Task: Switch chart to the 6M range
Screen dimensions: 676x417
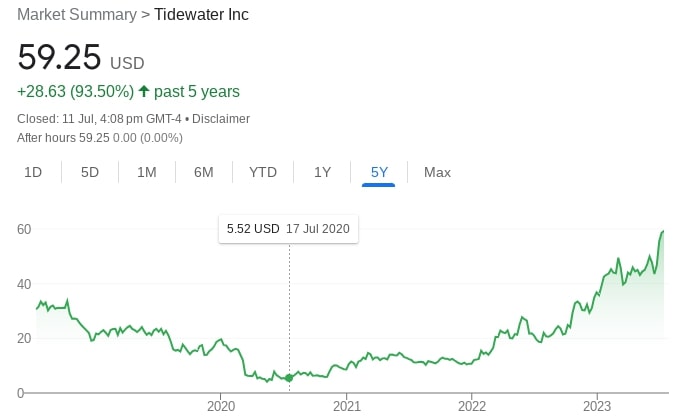Action: (x=204, y=172)
